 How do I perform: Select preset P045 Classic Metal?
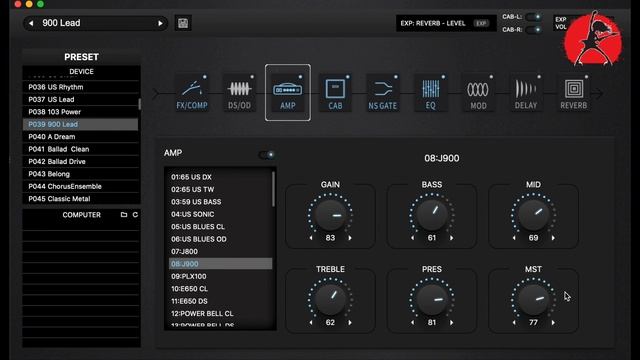[x=80, y=199]
